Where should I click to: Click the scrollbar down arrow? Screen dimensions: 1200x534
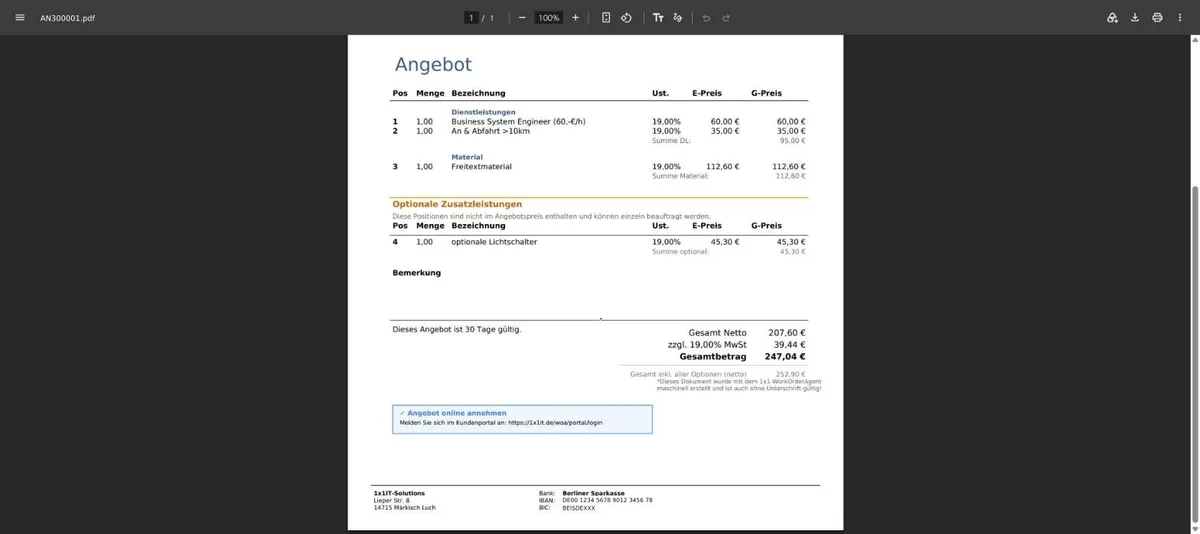[1195, 529]
